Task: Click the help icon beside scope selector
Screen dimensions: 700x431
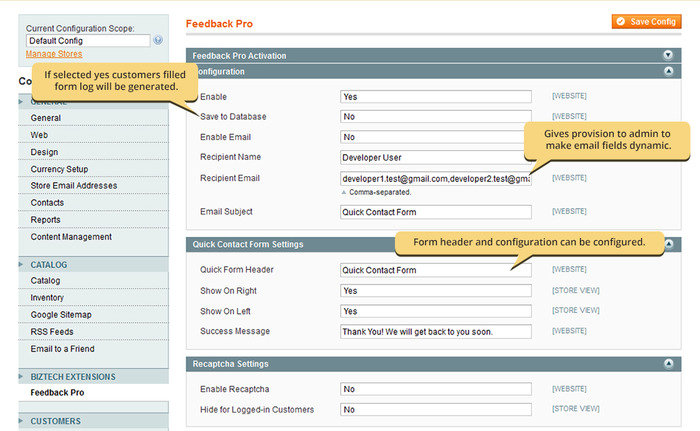Action: coord(158,41)
